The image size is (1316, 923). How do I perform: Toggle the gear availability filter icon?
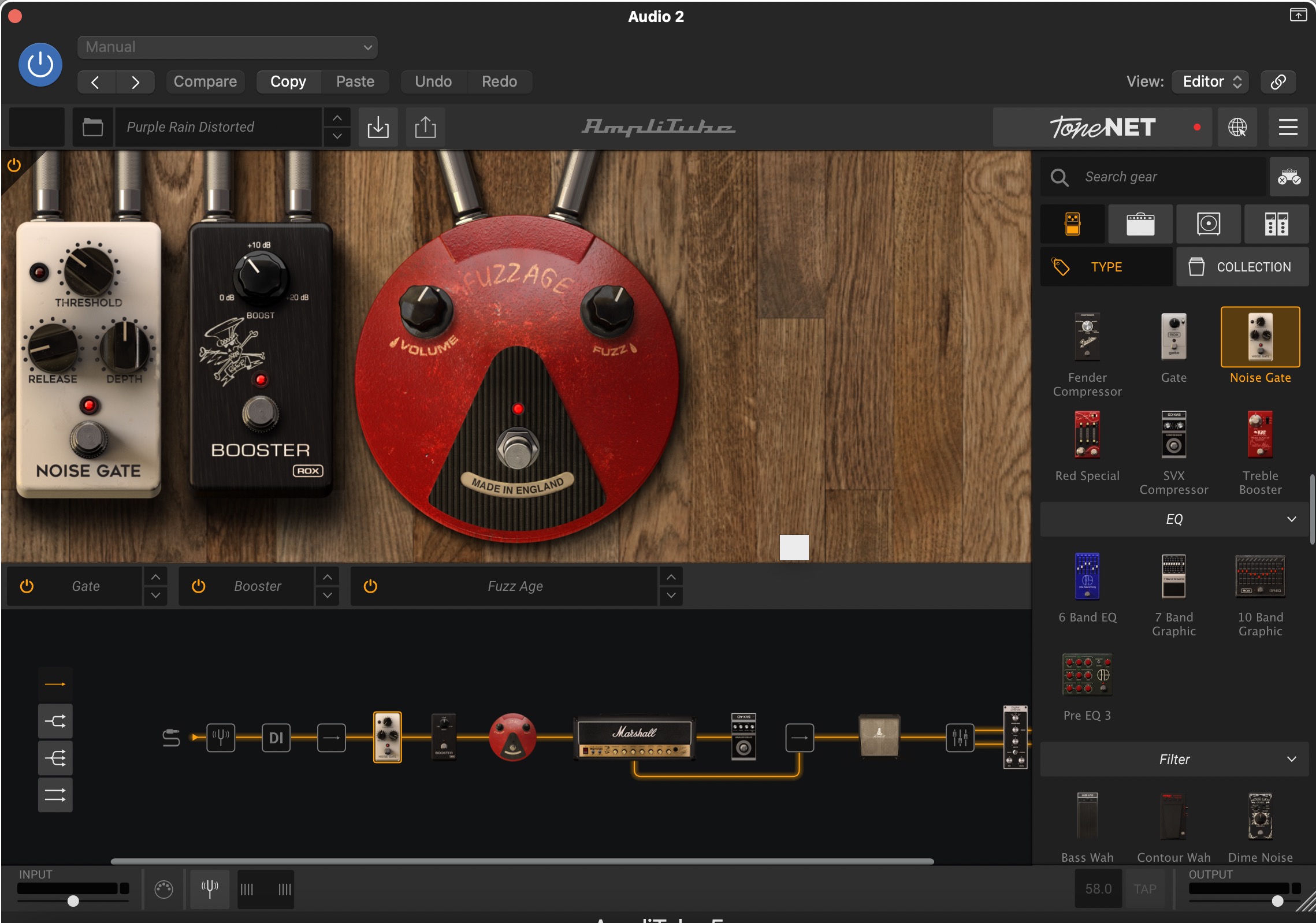(x=1289, y=177)
